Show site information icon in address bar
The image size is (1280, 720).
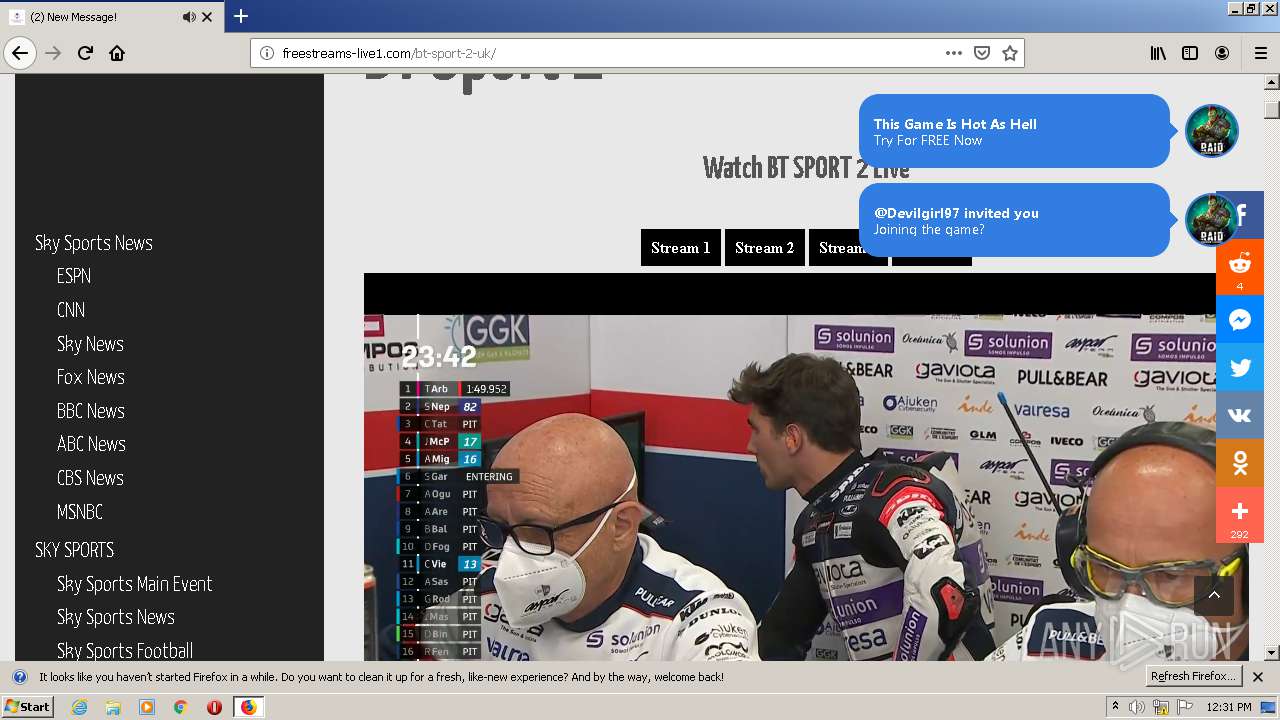pos(267,53)
